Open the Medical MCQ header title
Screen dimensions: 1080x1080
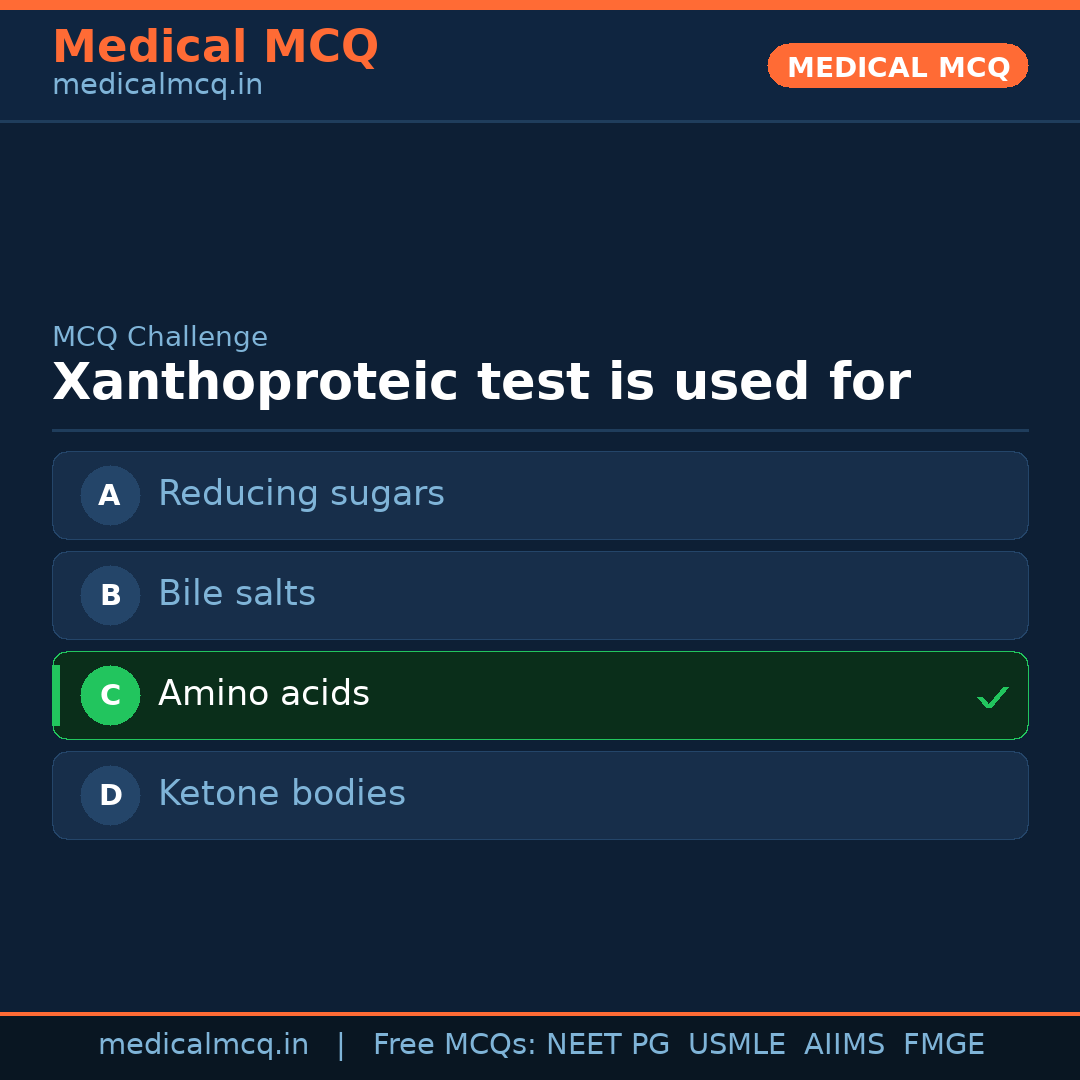[x=215, y=46]
